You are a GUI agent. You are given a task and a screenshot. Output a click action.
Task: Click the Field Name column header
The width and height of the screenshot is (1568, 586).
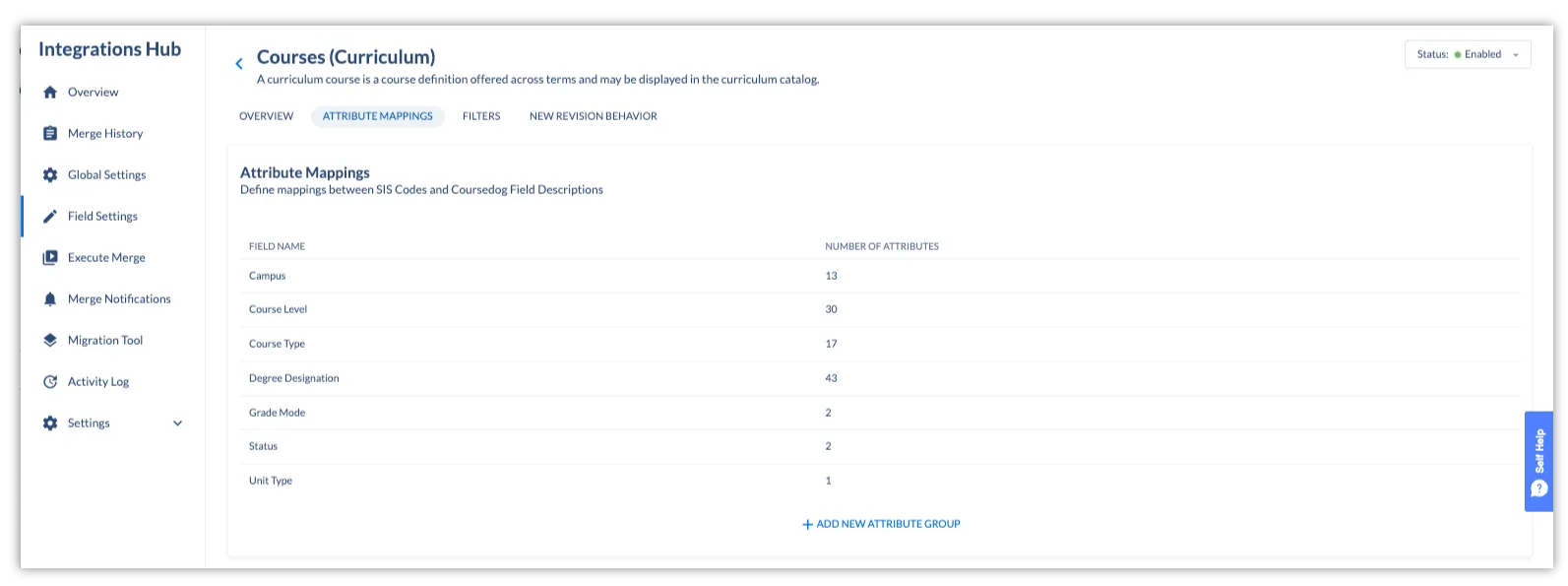(x=277, y=246)
